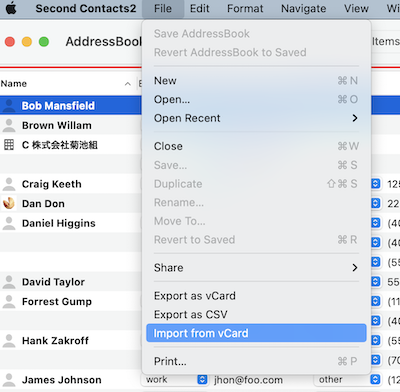
Task: Close the File menu via its title
Action: click(163, 8)
